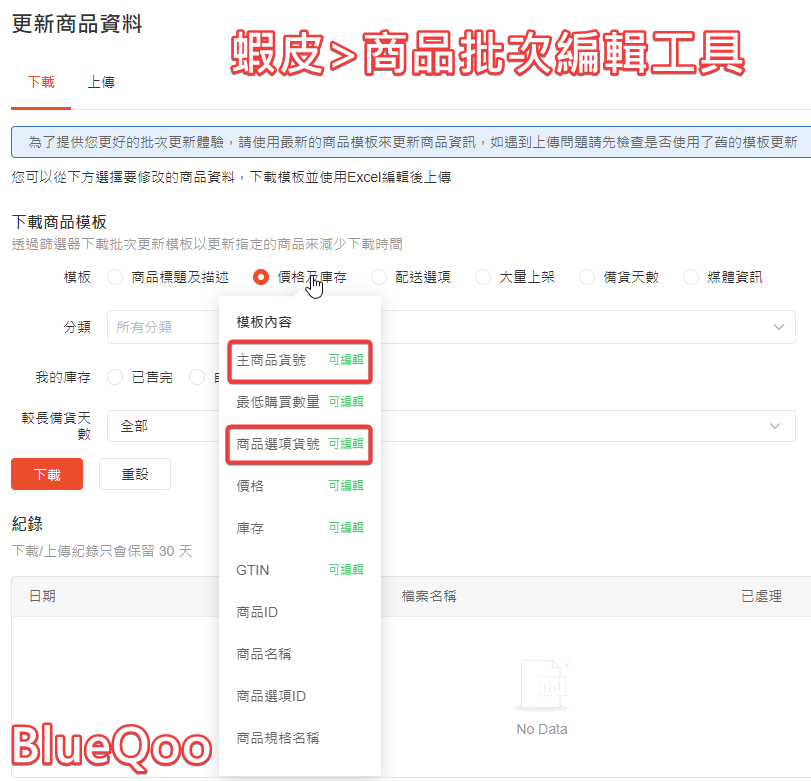
Task: Toggle the 已售完 stock filter
Action: 115,377
